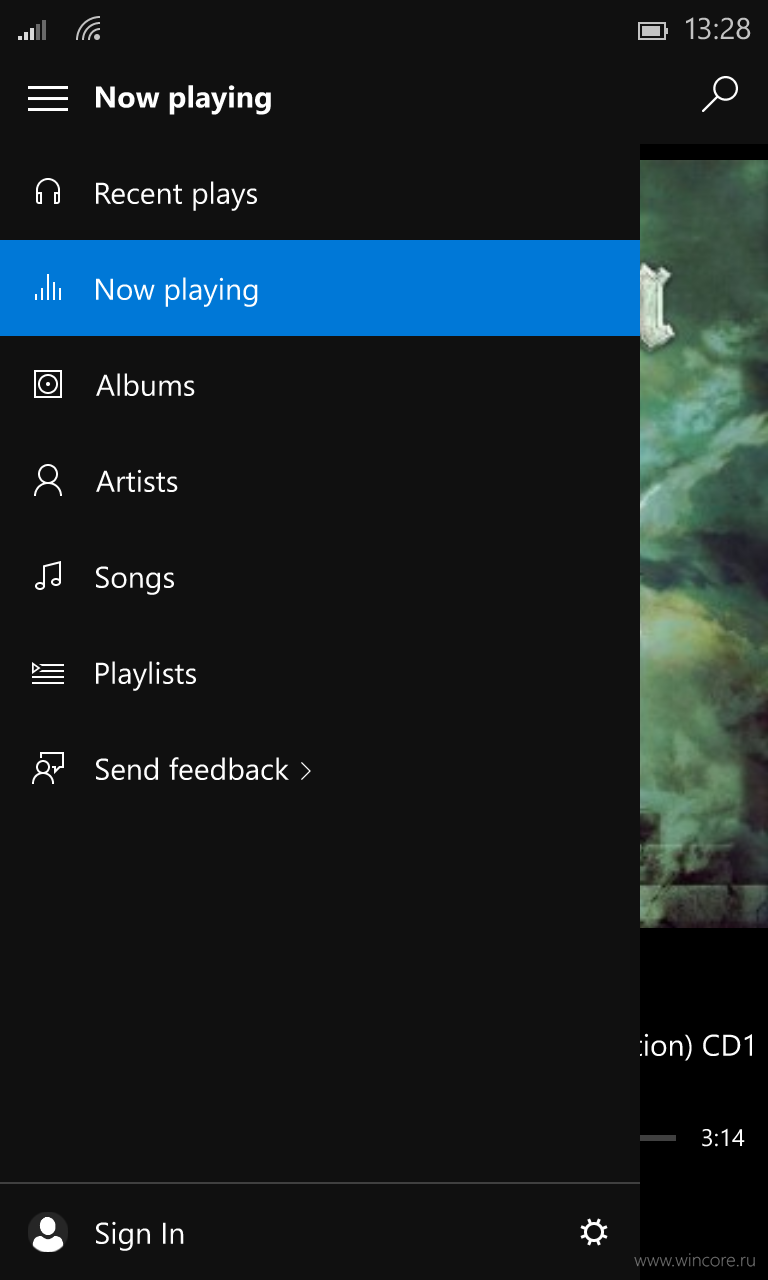768x1280 pixels.
Task: Open the search magnifier icon
Action: (719, 94)
